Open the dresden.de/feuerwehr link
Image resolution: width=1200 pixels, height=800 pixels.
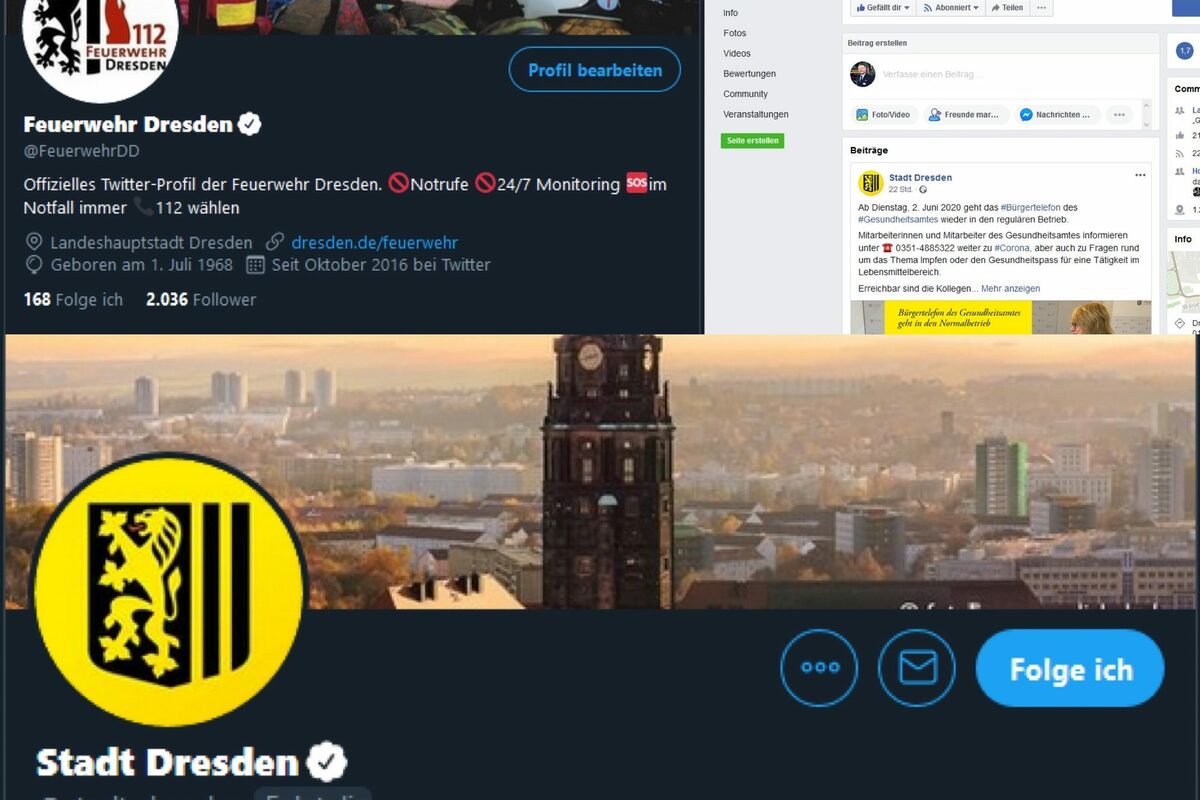point(375,242)
